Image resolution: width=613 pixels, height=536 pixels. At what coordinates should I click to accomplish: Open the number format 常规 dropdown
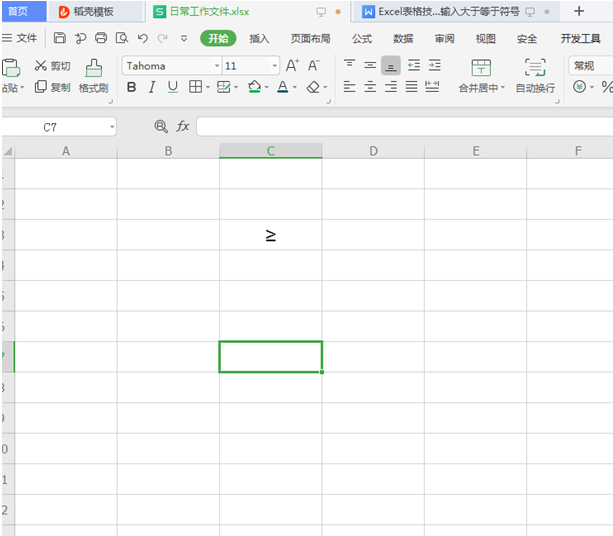591,66
